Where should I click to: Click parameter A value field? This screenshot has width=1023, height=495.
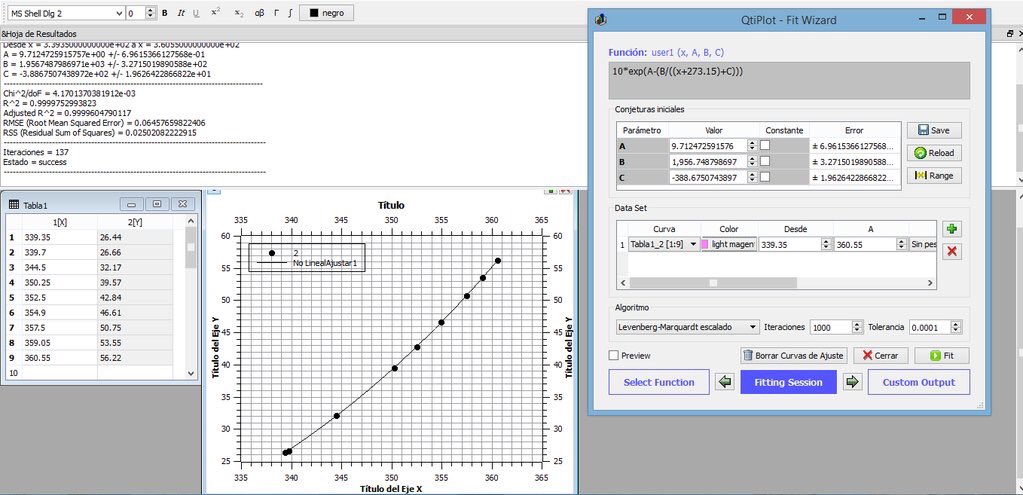[709, 145]
